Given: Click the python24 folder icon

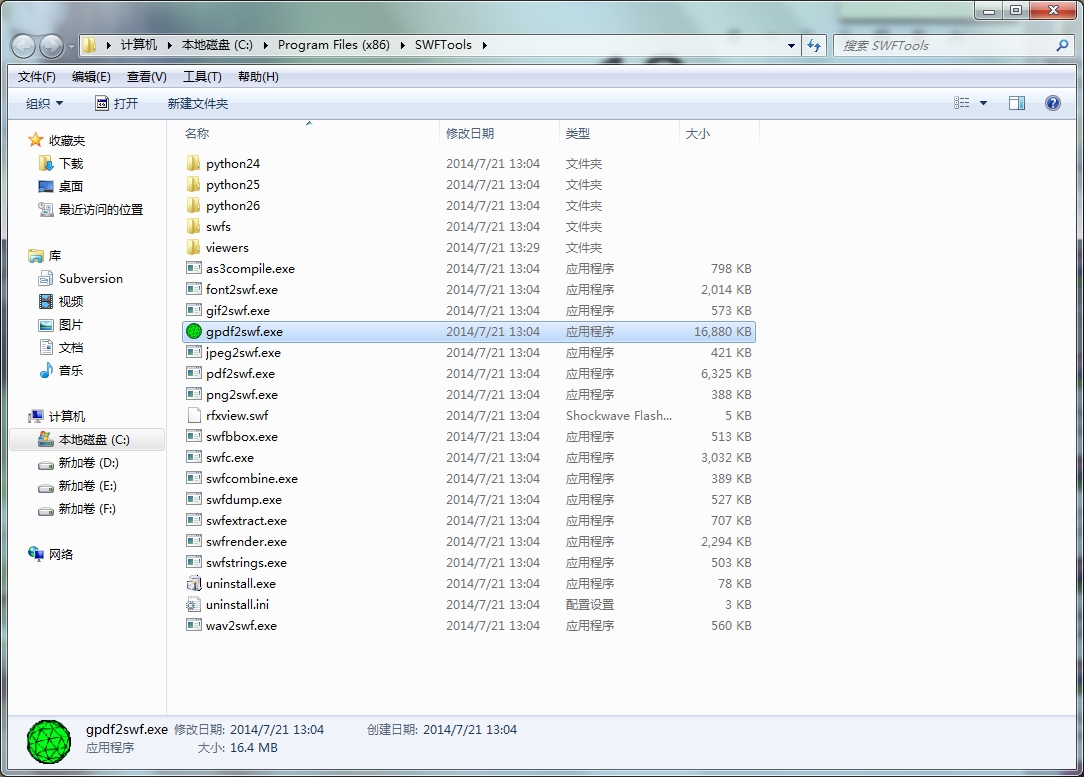Looking at the screenshot, I should [x=194, y=163].
